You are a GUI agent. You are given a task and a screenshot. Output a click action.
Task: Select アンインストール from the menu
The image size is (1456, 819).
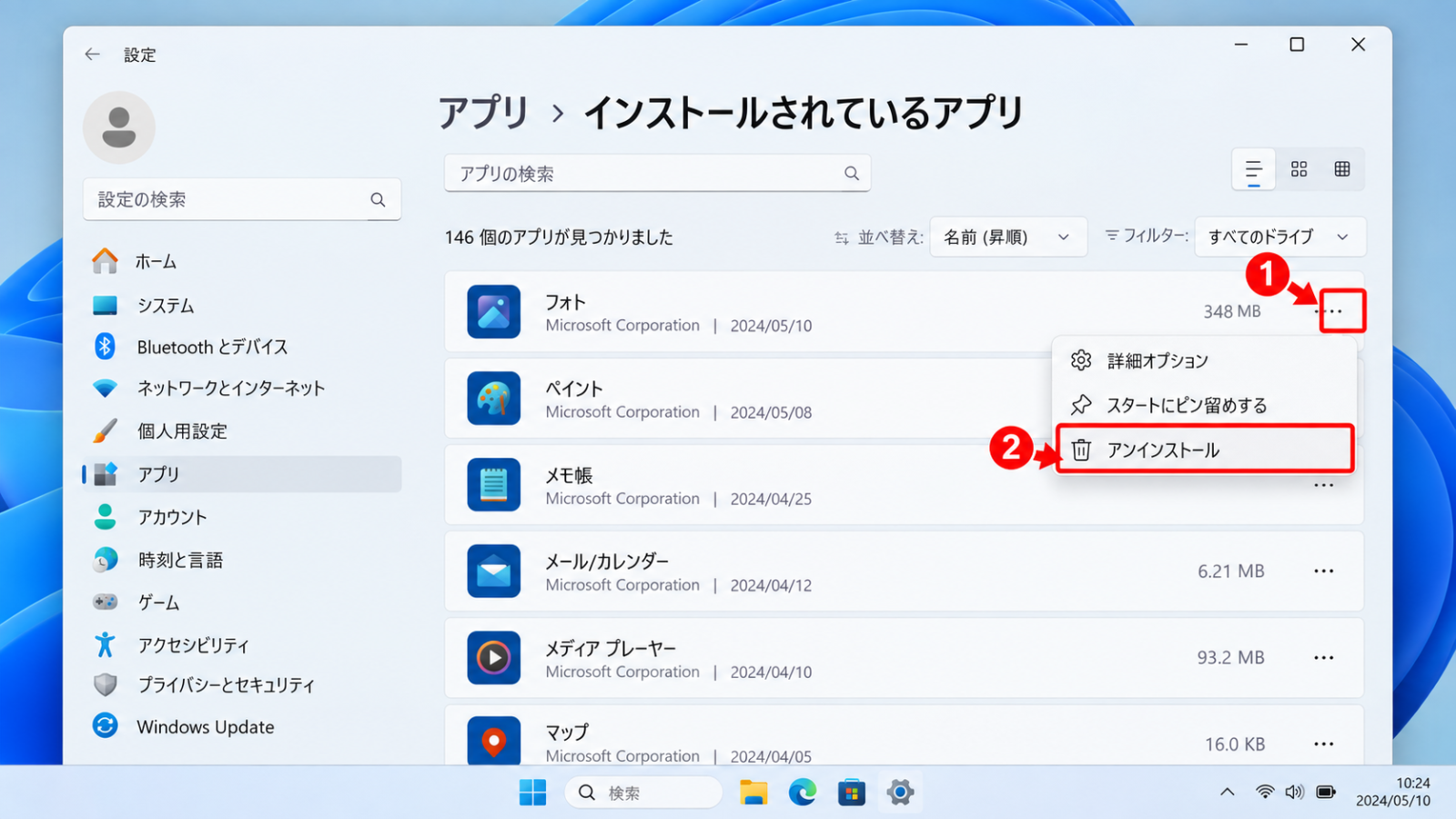1205,450
